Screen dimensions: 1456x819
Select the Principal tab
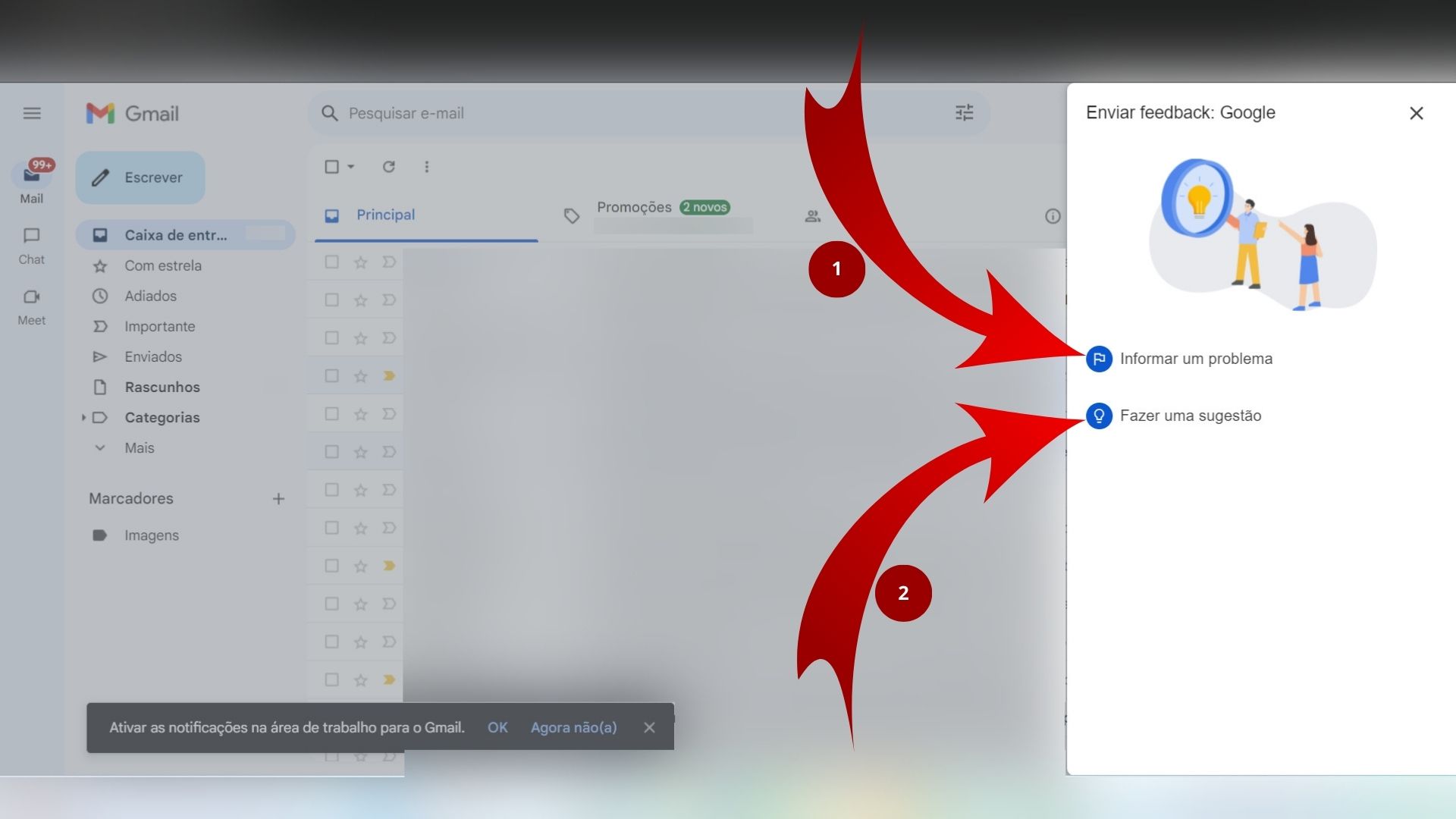point(385,214)
